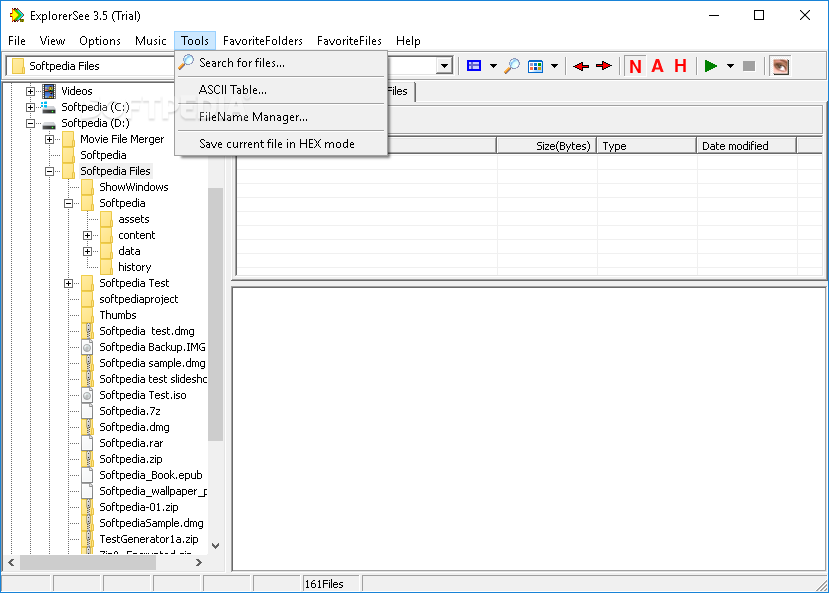Sort by Type column header

[x=646, y=146]
